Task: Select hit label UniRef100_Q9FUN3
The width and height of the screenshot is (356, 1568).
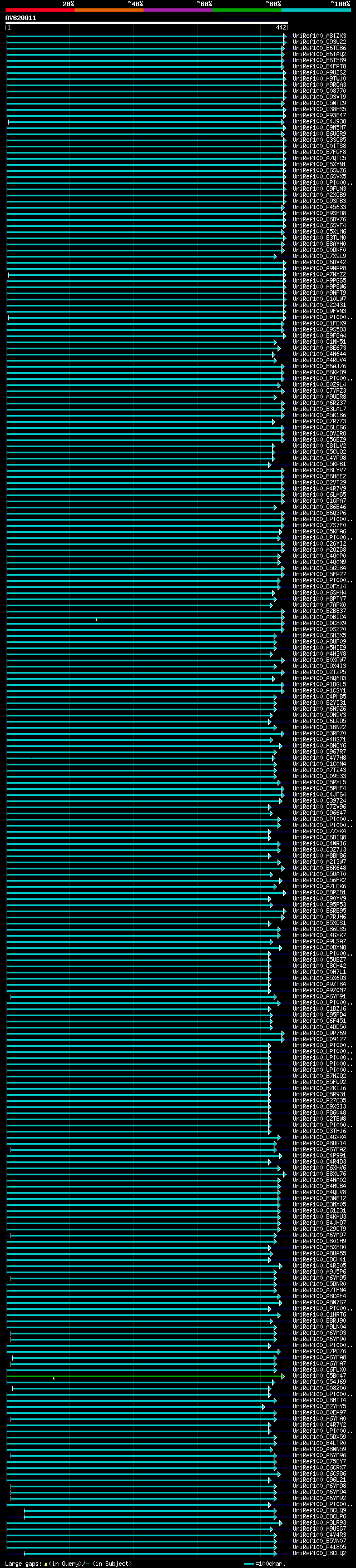Action: coord(319,189)
